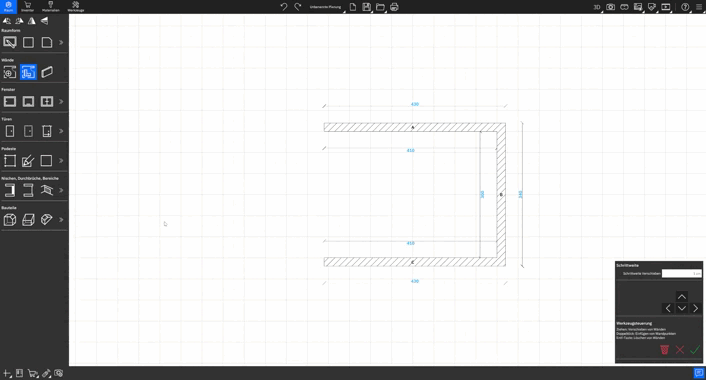
Task: Open the help menu
Action: (x=685, y=7)
